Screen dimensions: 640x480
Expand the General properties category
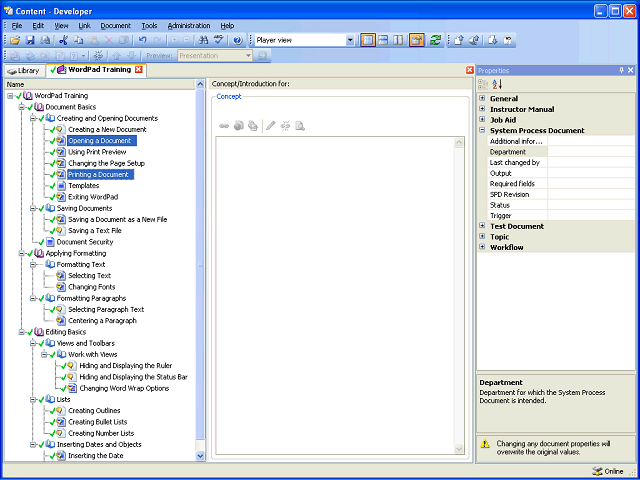[482, 98]
